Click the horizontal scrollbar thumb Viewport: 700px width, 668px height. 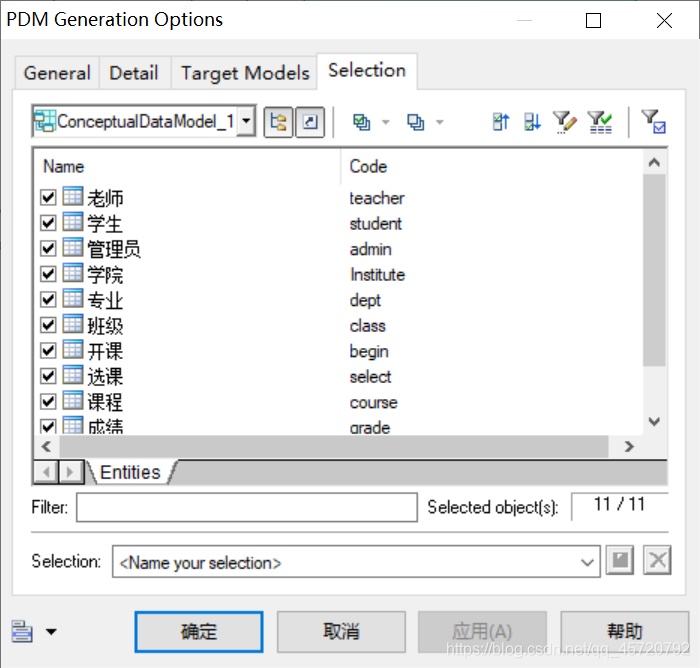pyautogui.click(x=334, y=446)
